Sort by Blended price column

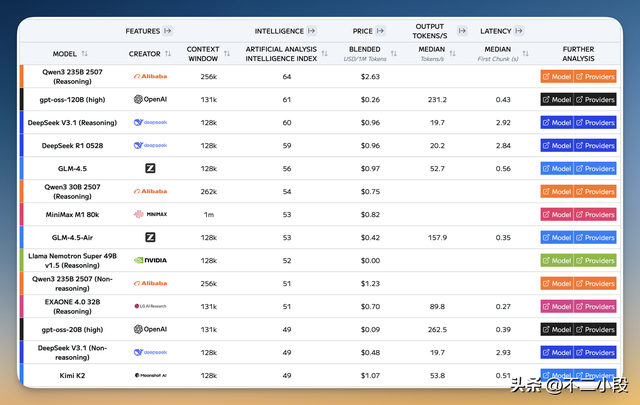pyautogui.click(x=393, y=53)
